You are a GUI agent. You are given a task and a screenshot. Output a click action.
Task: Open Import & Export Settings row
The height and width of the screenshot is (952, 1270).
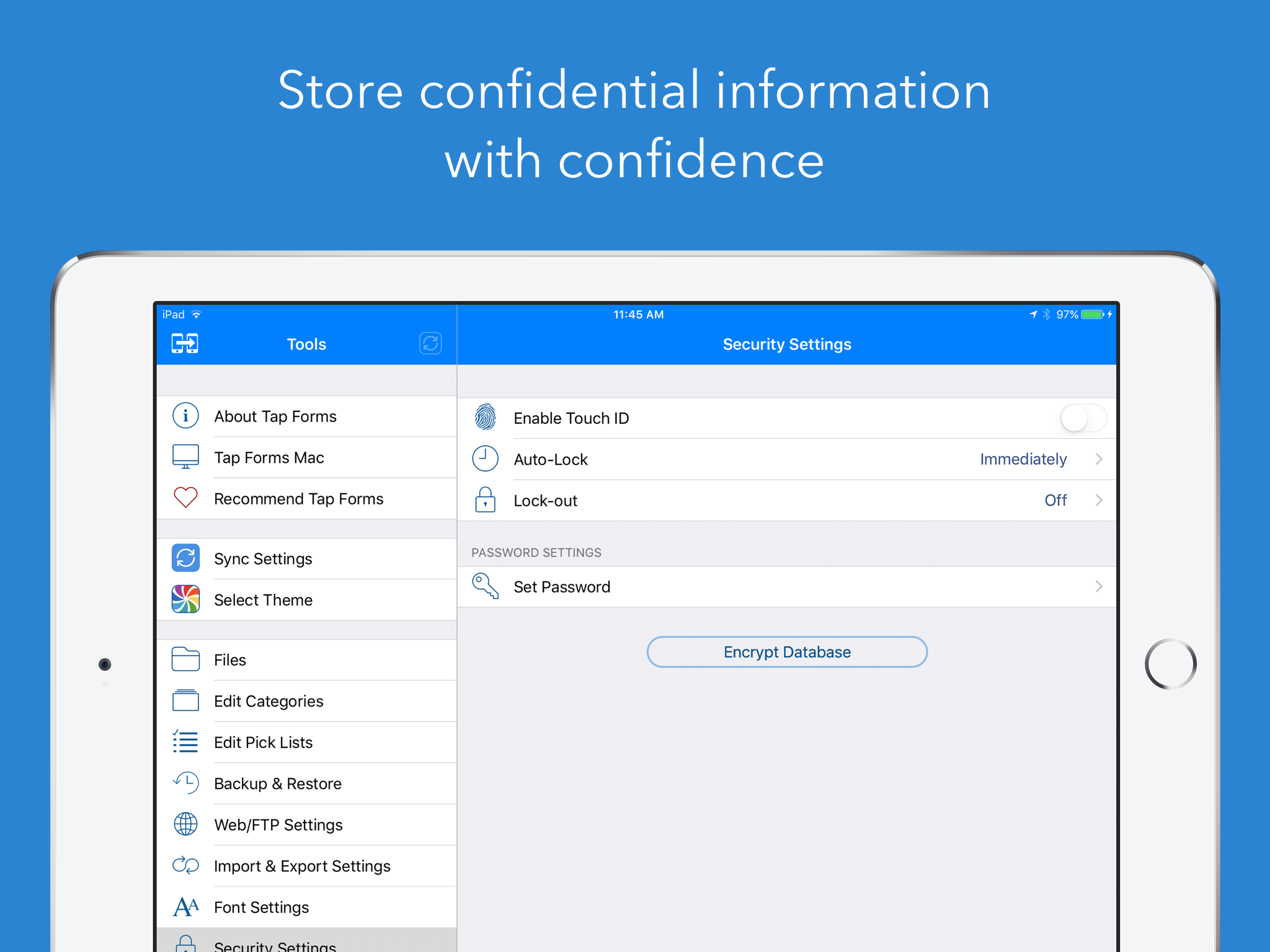click(302, 866)
